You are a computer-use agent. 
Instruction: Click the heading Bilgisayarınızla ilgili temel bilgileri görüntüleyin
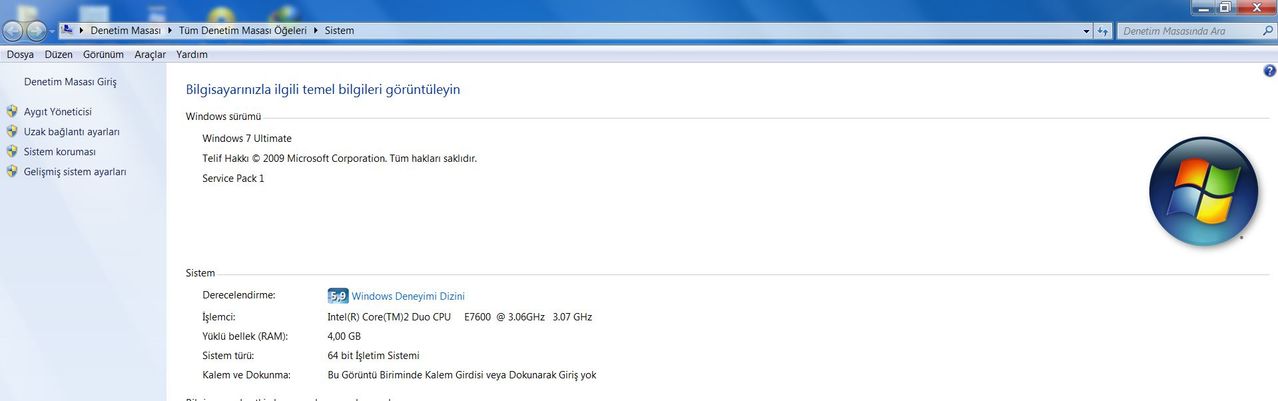[323, 89]
